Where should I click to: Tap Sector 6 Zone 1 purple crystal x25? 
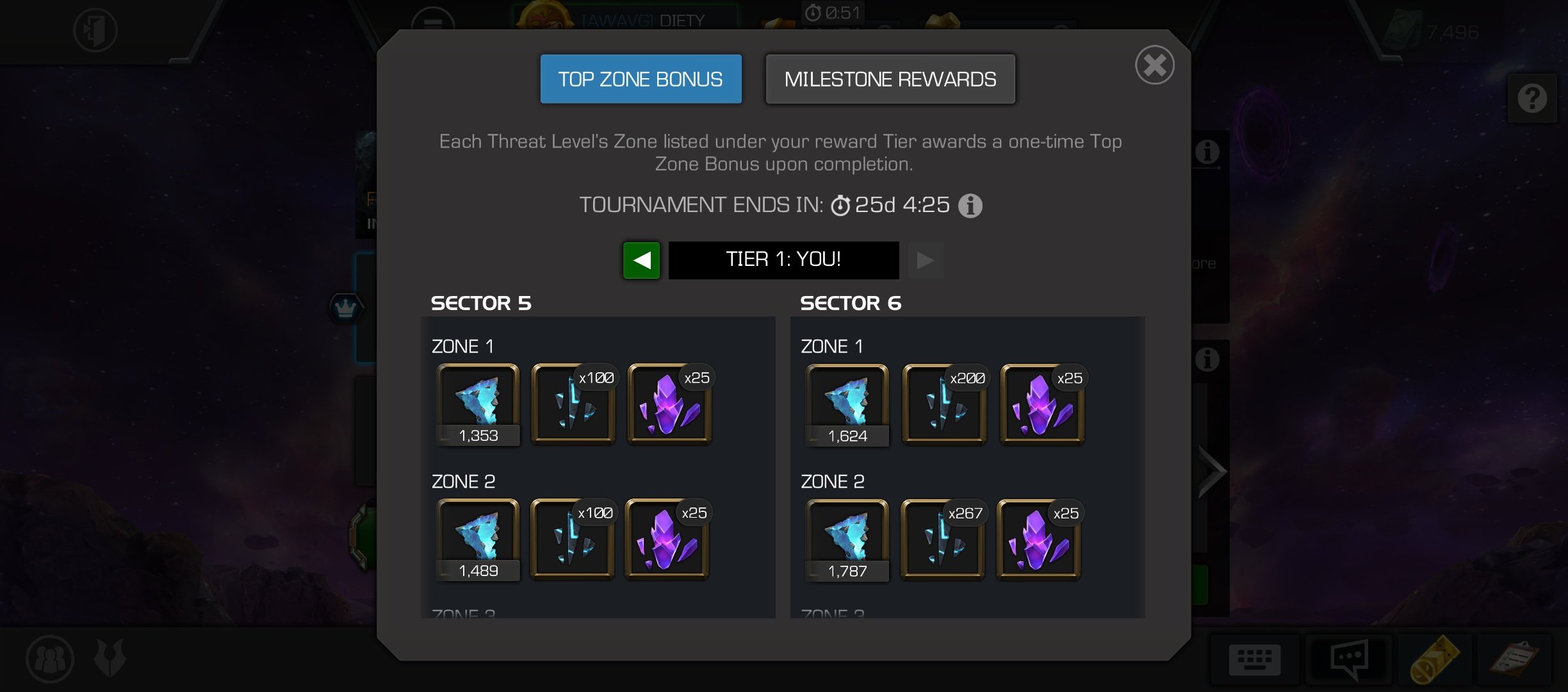coord(1042,404)
